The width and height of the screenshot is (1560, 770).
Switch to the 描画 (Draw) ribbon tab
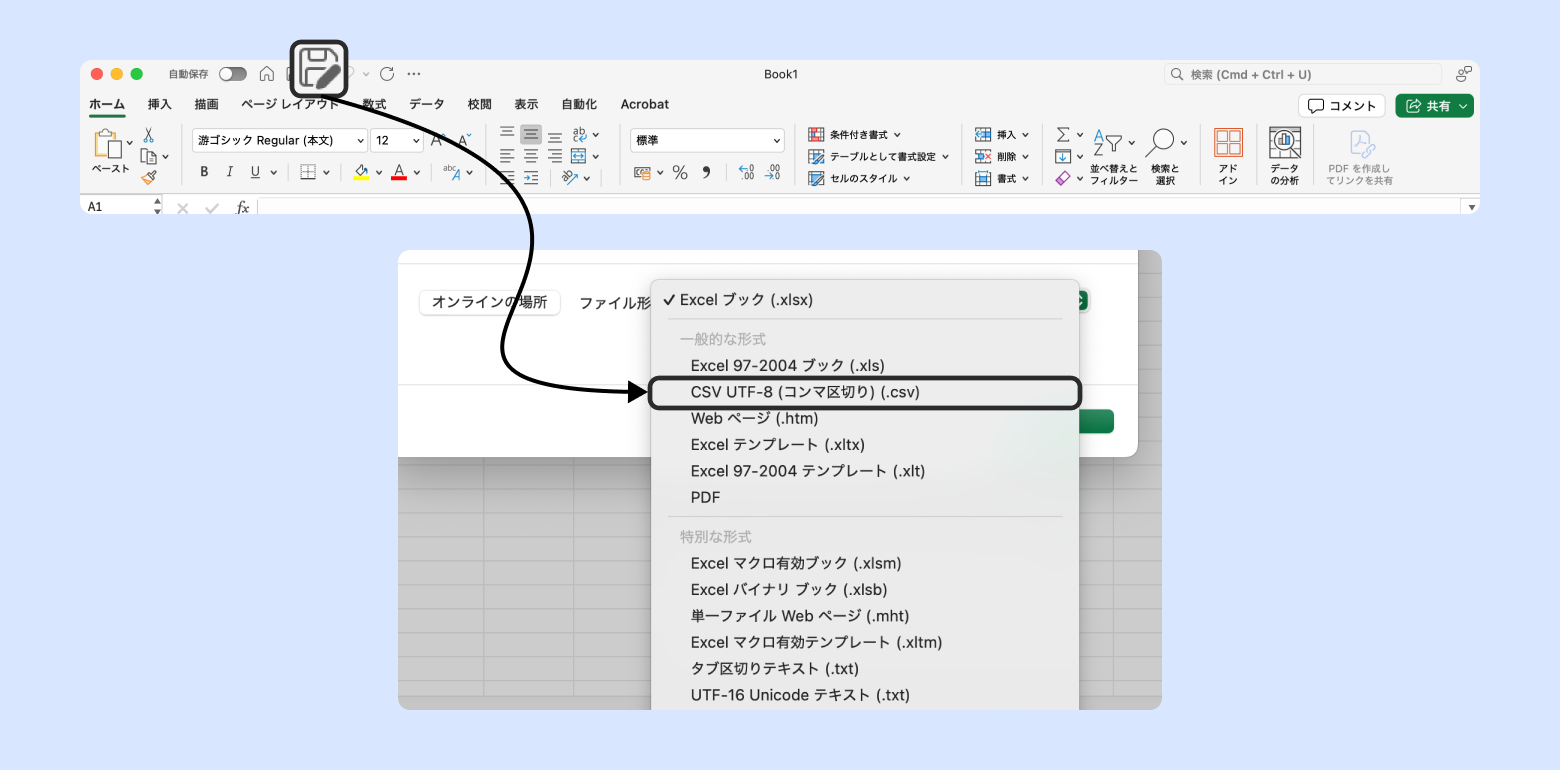click(207, 104)
